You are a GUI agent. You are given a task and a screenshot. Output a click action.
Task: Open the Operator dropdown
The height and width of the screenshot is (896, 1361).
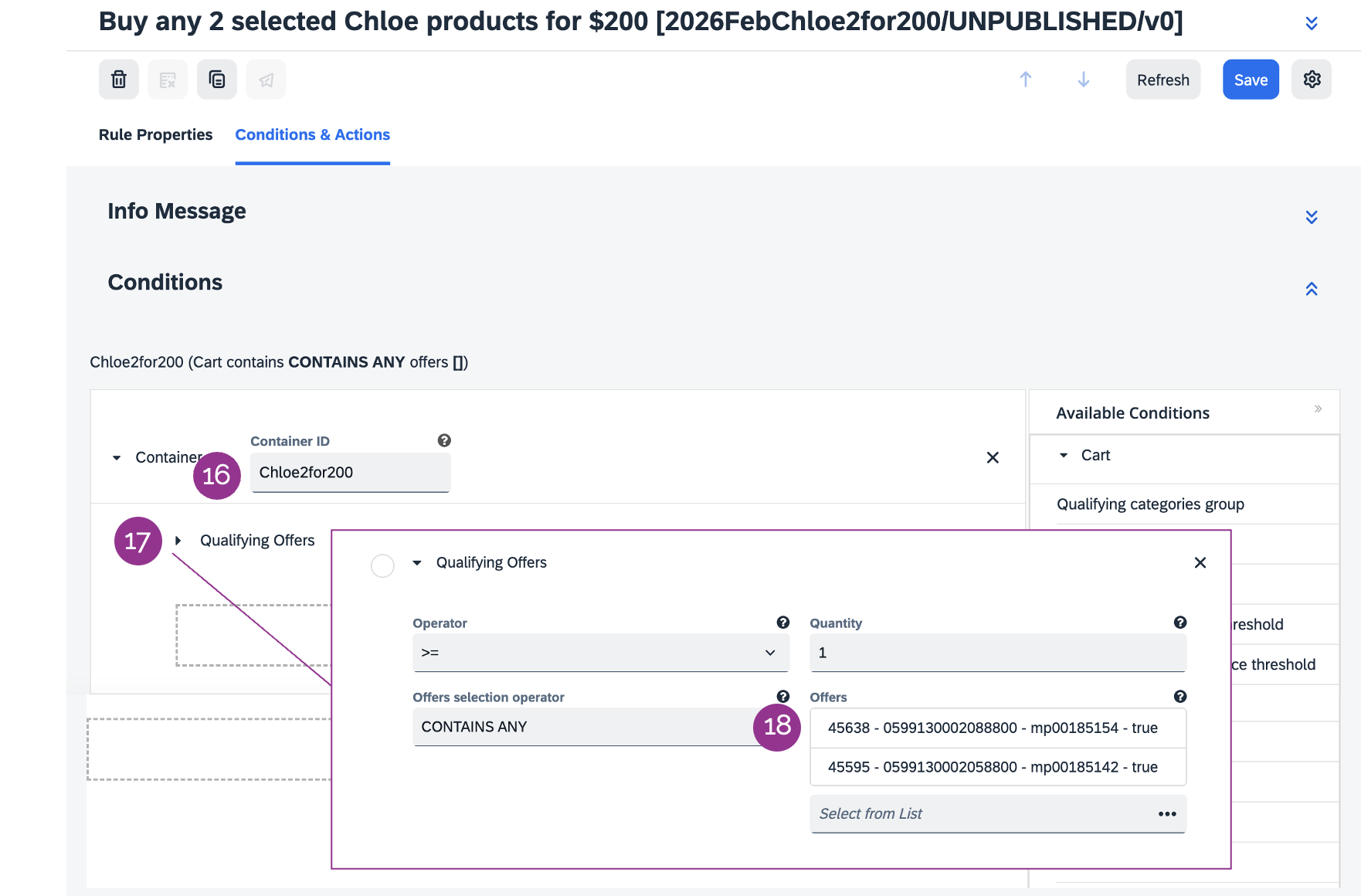coord(600,653)
